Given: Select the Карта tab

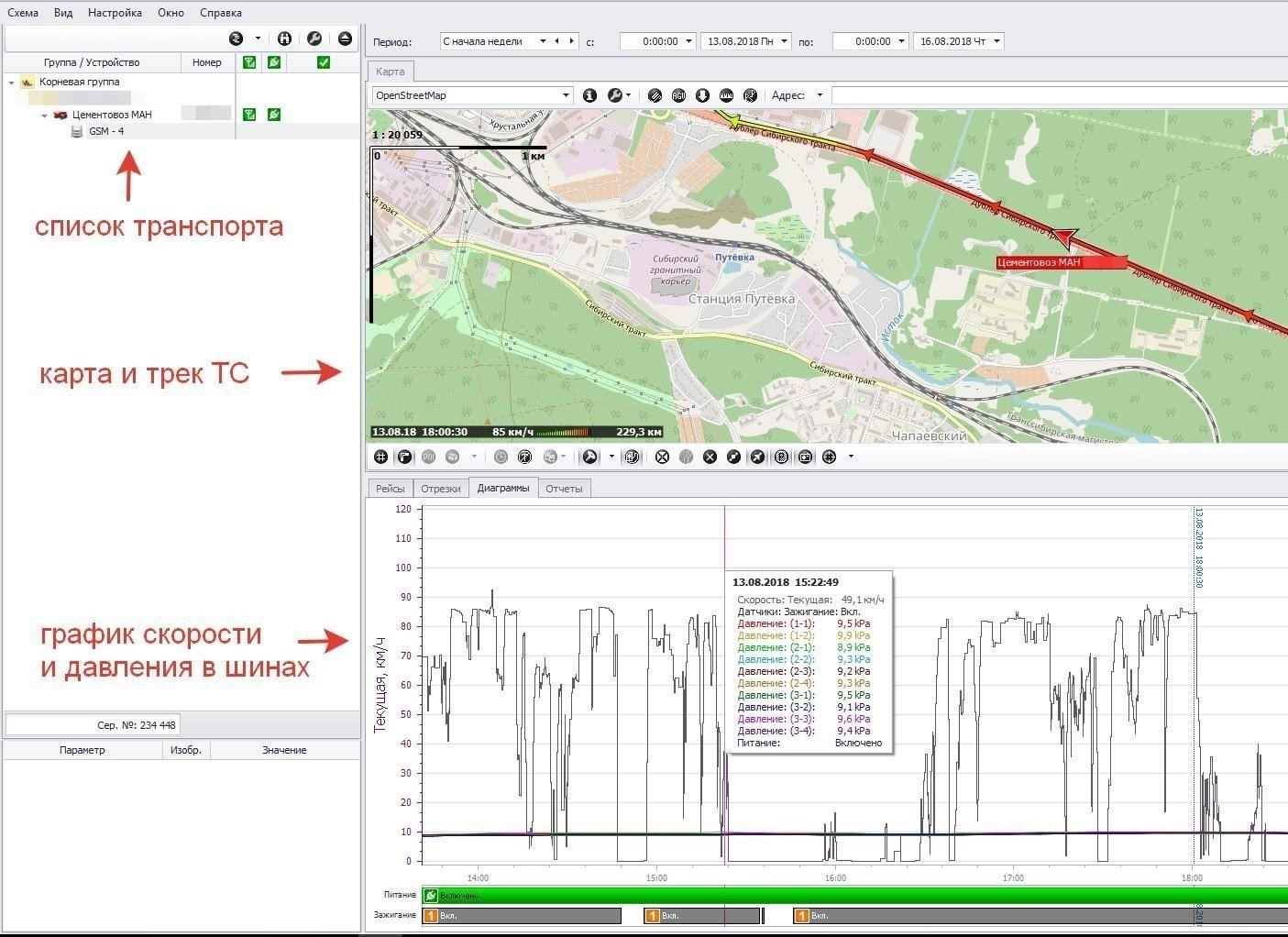Looking at the screenshot, I should tap(391, 72).
